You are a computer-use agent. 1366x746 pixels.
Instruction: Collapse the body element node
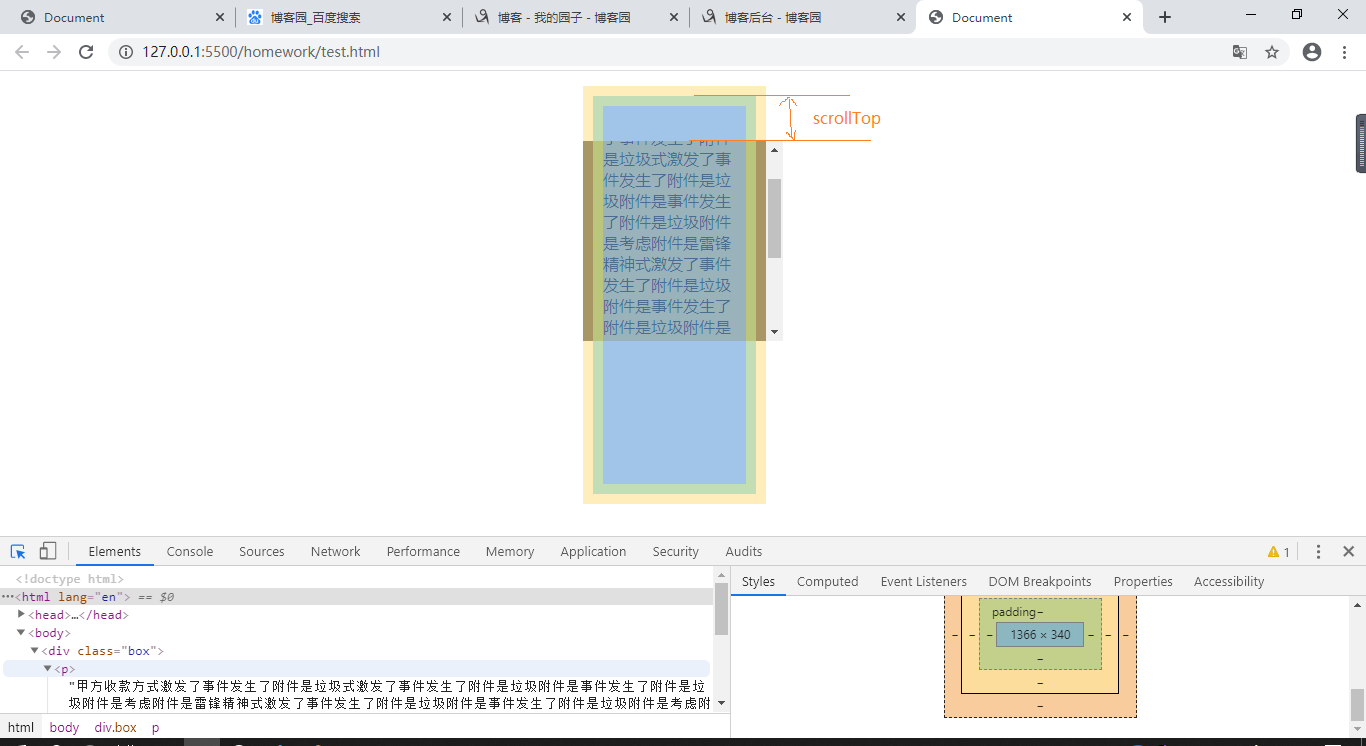[x=21, y=632]
